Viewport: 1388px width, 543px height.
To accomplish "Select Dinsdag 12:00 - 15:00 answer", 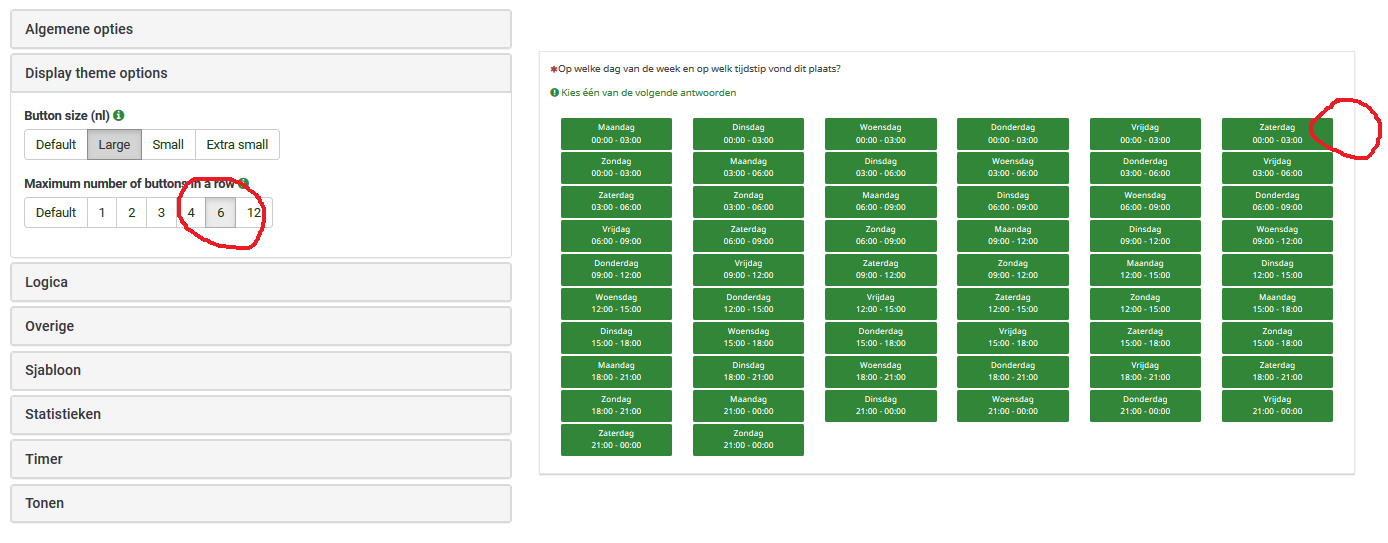I will [x=1277, y=270].
